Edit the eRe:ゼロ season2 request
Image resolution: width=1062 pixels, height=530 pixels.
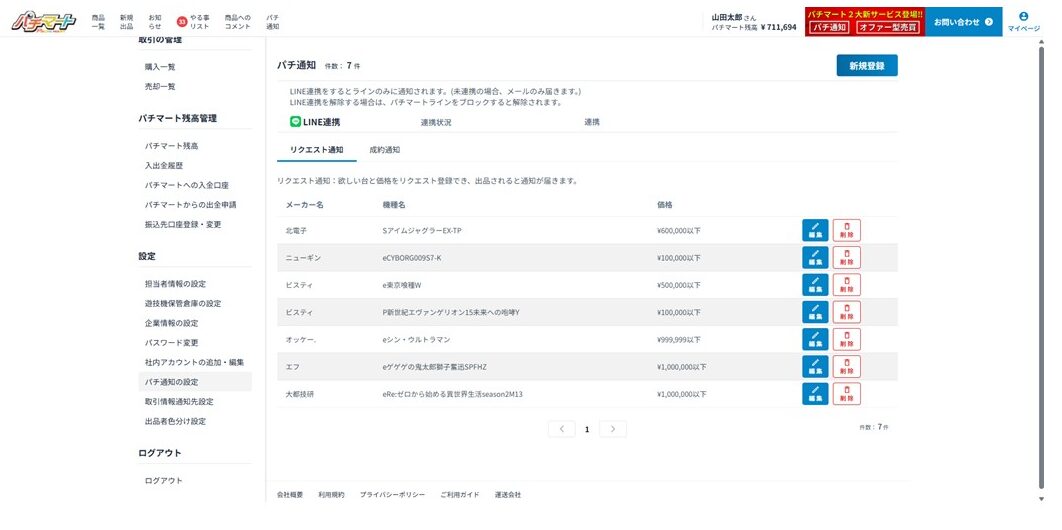click(x=815, y=394)
